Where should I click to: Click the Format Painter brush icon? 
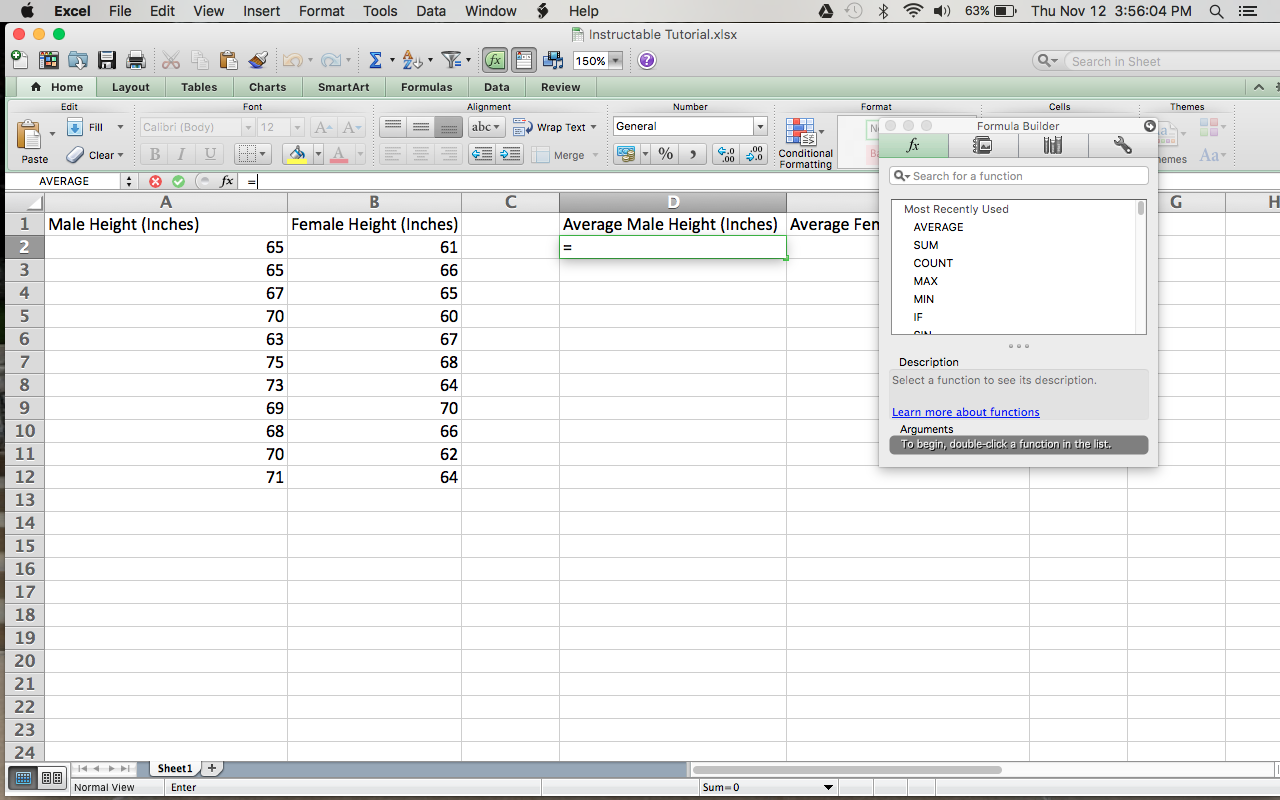(258, 60)
